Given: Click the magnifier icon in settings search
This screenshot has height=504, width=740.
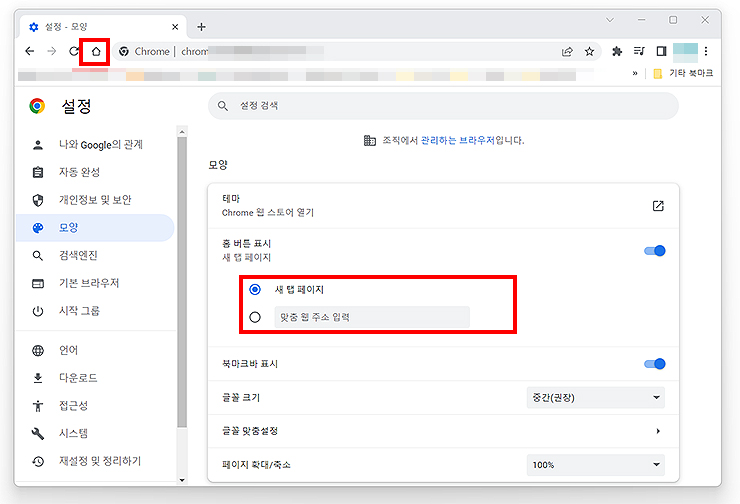Looking at the screenshot, I should [223, 106].
